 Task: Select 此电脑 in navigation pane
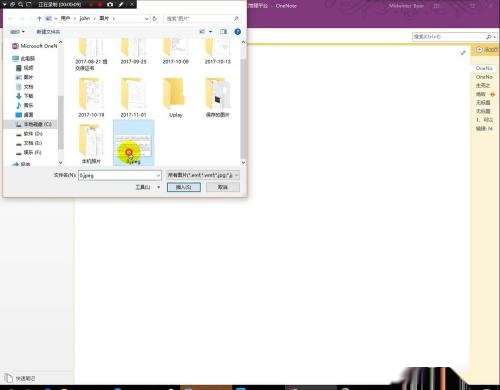(x=24, y=58)
